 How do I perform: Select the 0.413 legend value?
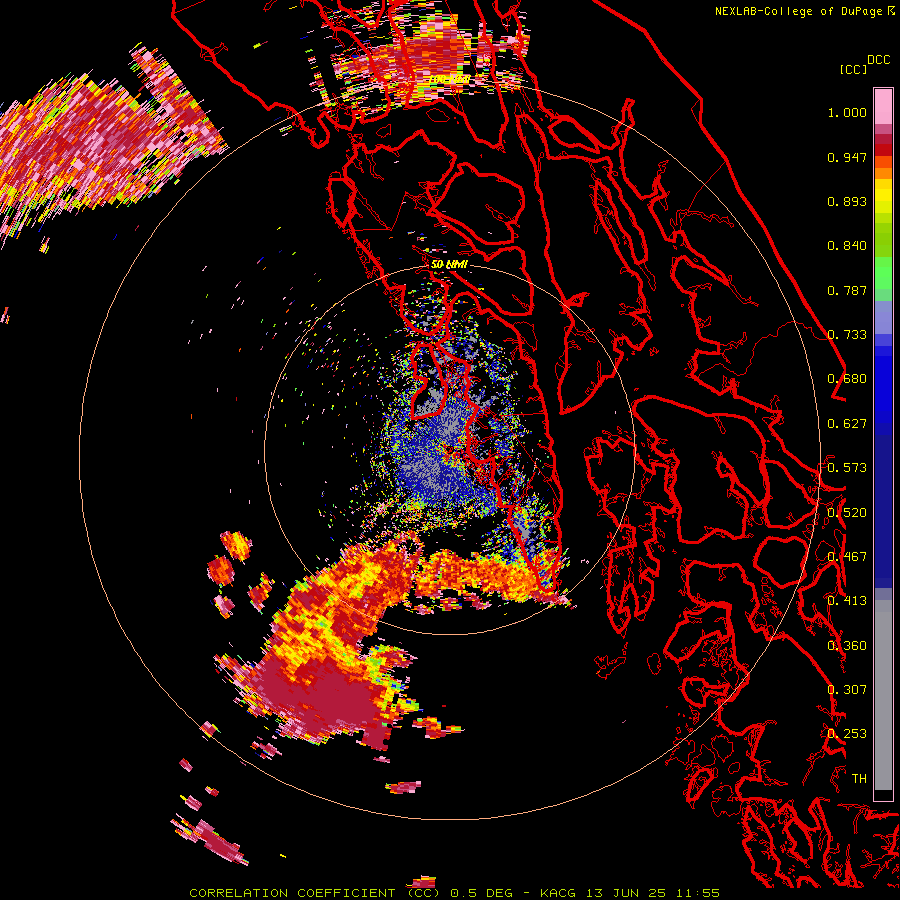coord(847,601)
